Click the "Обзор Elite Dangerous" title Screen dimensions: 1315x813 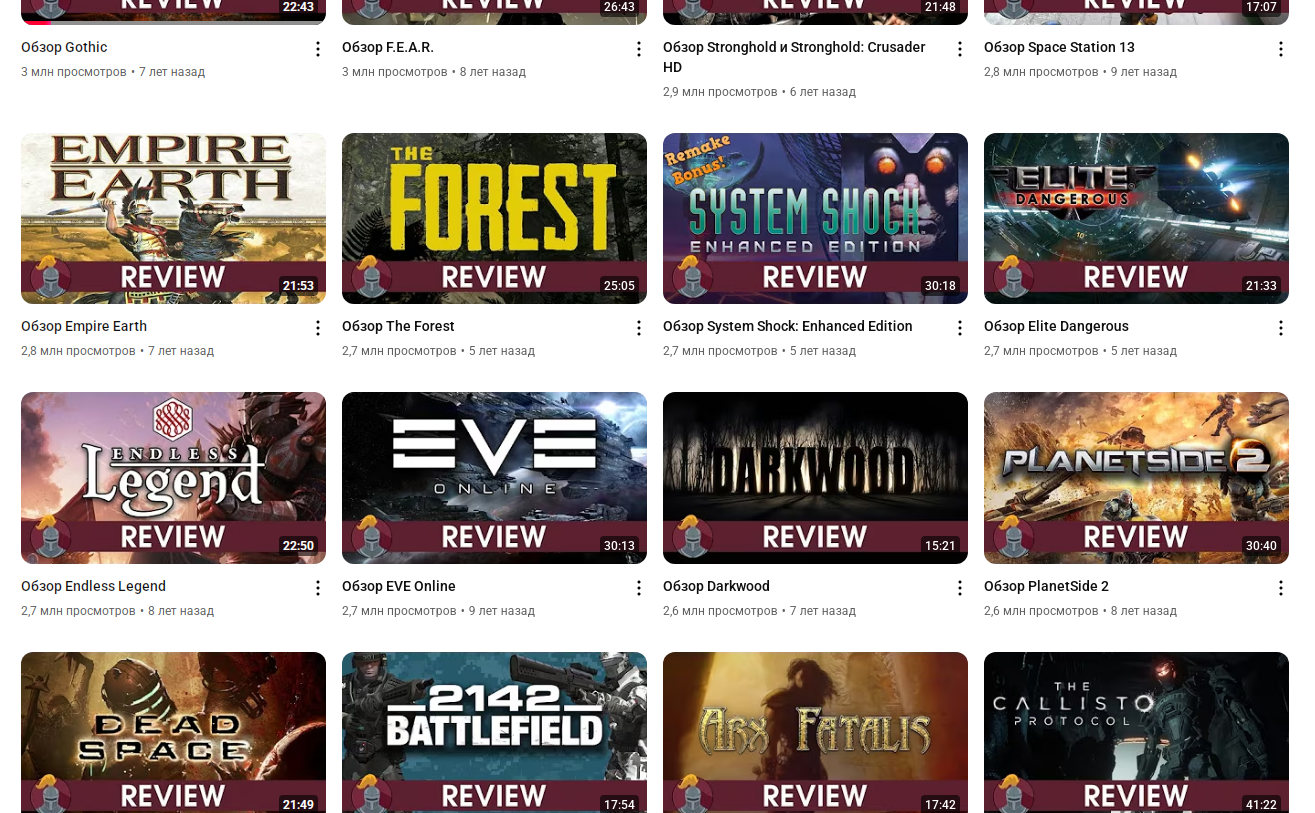tap(1056, 326)
